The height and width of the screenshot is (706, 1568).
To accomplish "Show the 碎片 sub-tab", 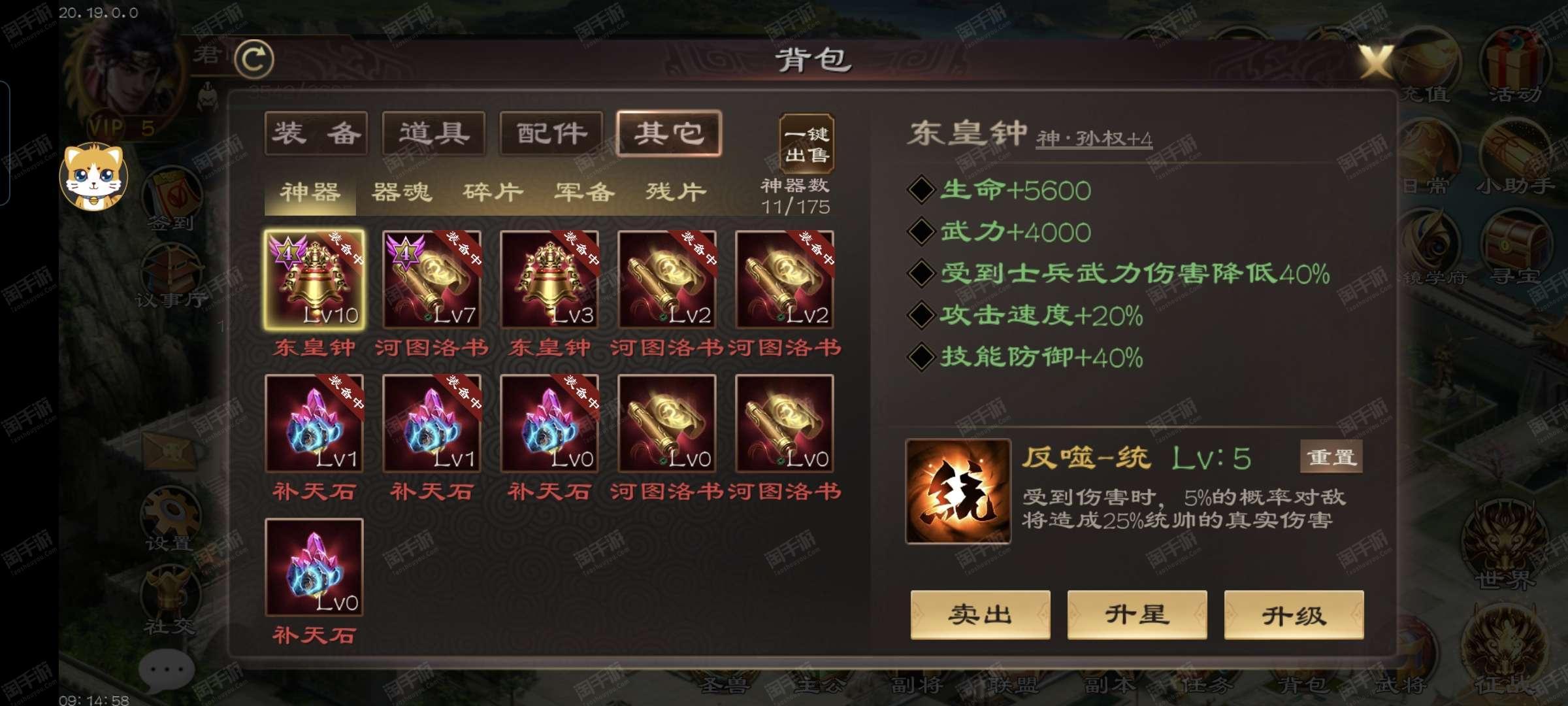I will [x=493, y=192].
